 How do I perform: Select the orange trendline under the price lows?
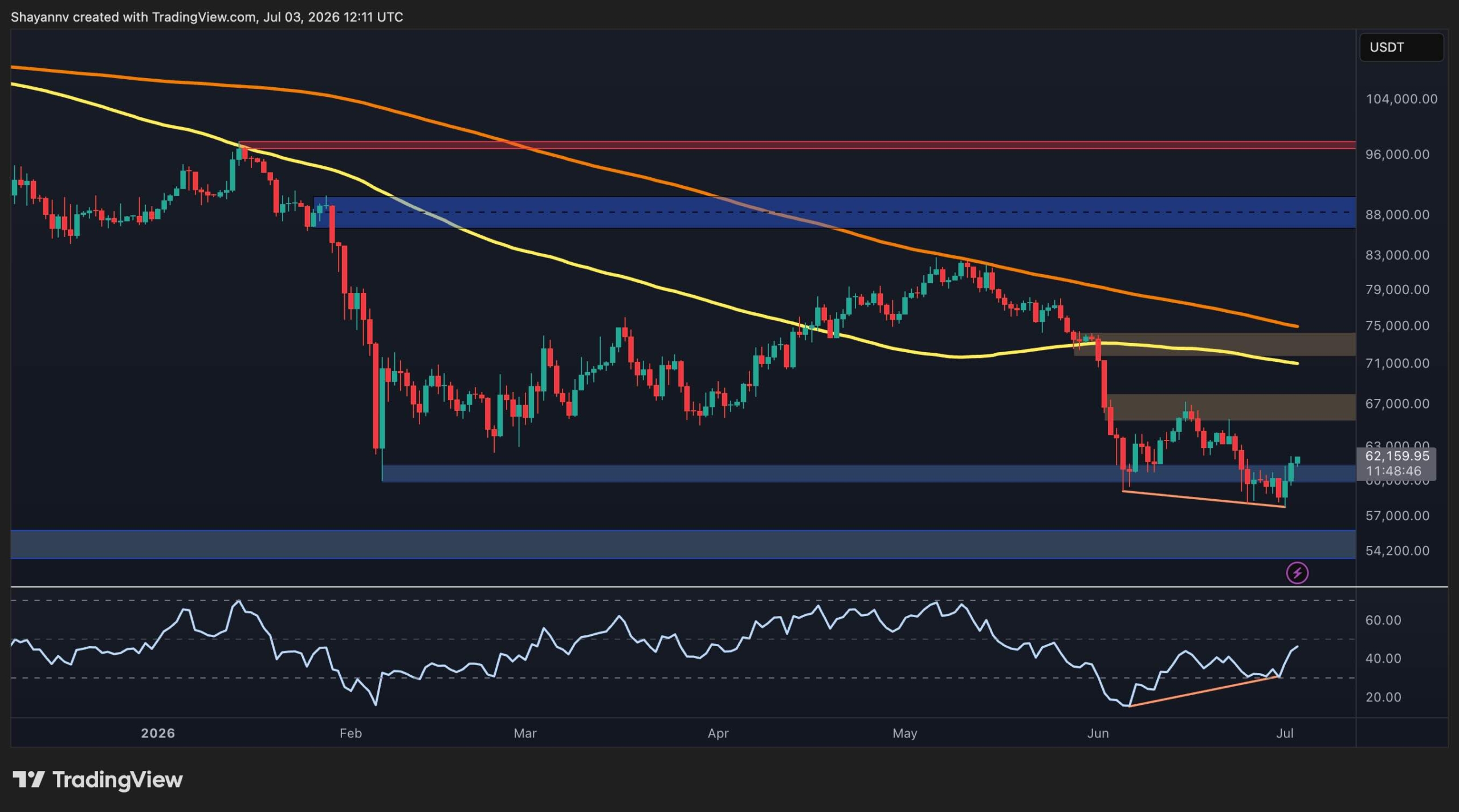(x=1203, y=499)
